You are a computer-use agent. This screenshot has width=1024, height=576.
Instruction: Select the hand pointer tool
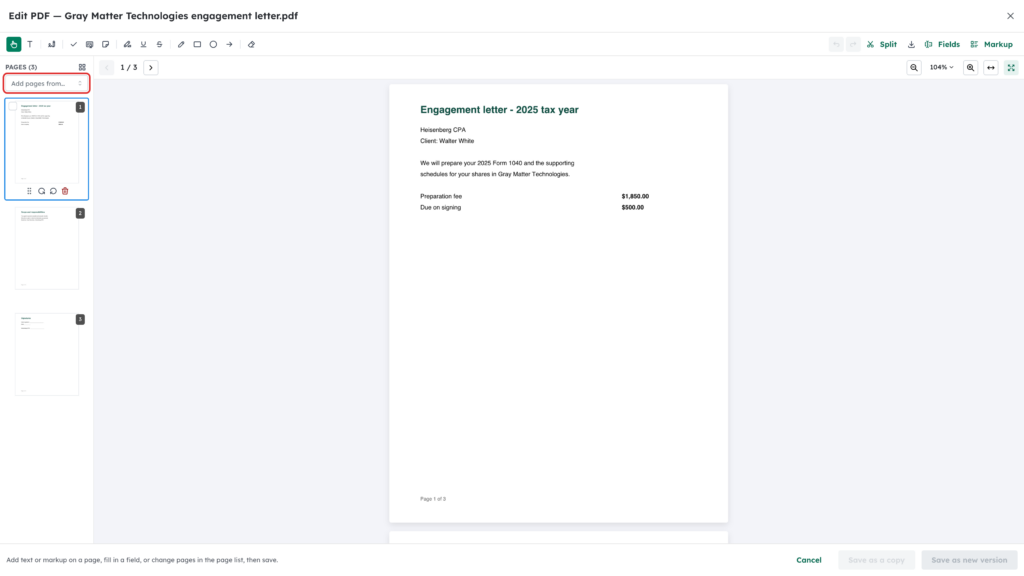click(x=14, y=44)
